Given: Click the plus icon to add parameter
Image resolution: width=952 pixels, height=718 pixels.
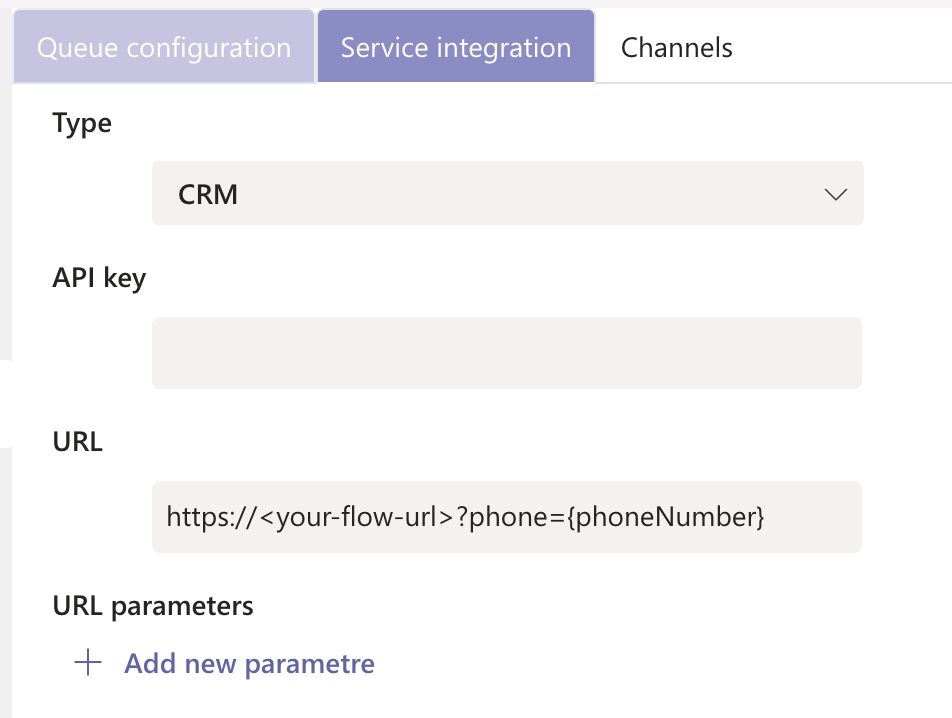Looking at the screenshot, I should pyautogui.click(x=90, y=662).
